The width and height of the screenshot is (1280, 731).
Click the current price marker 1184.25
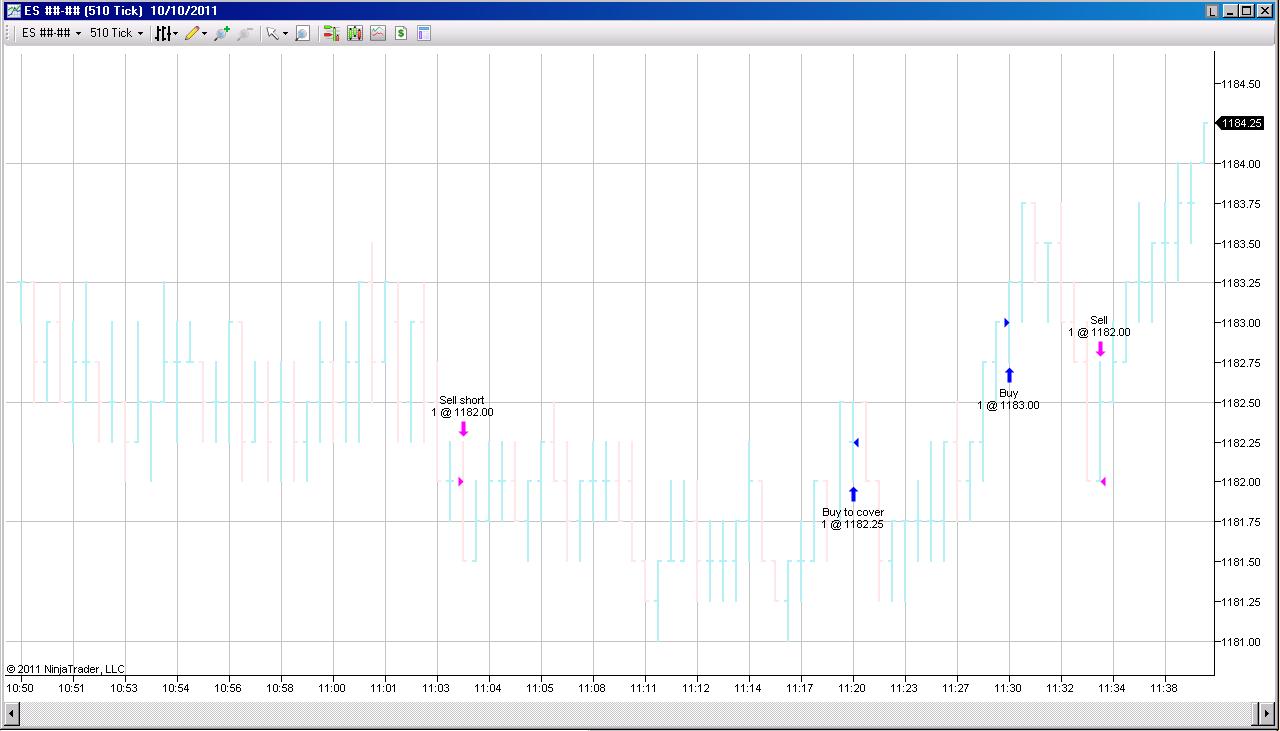click(1241, 123)
